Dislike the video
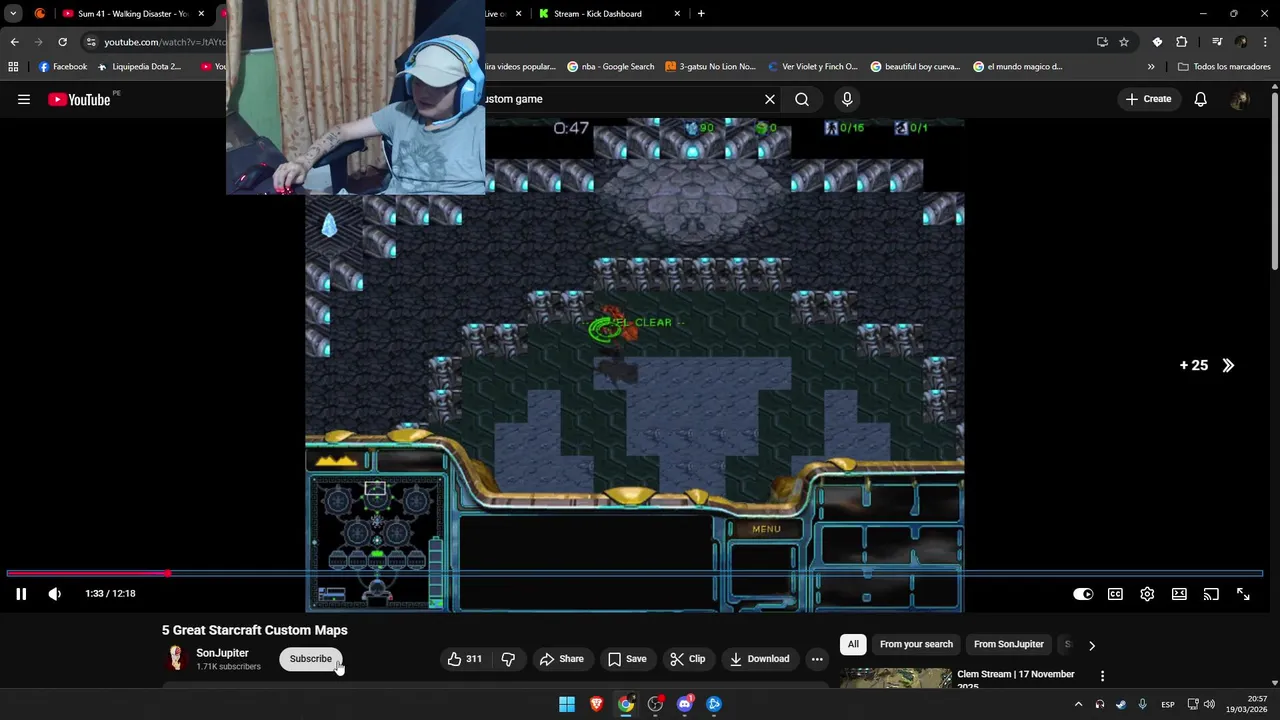The height and width of the screenshot is (720, 1280). pyautogui.click(x=508, y=659)
